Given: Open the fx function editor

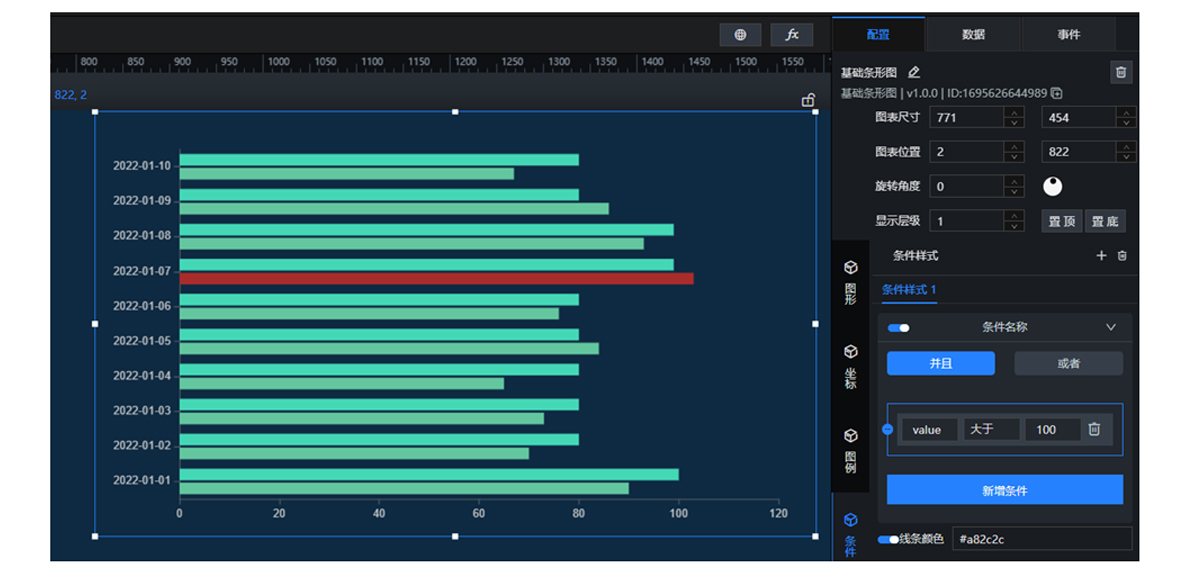Looking at the screenshot, I should [791, 34].
